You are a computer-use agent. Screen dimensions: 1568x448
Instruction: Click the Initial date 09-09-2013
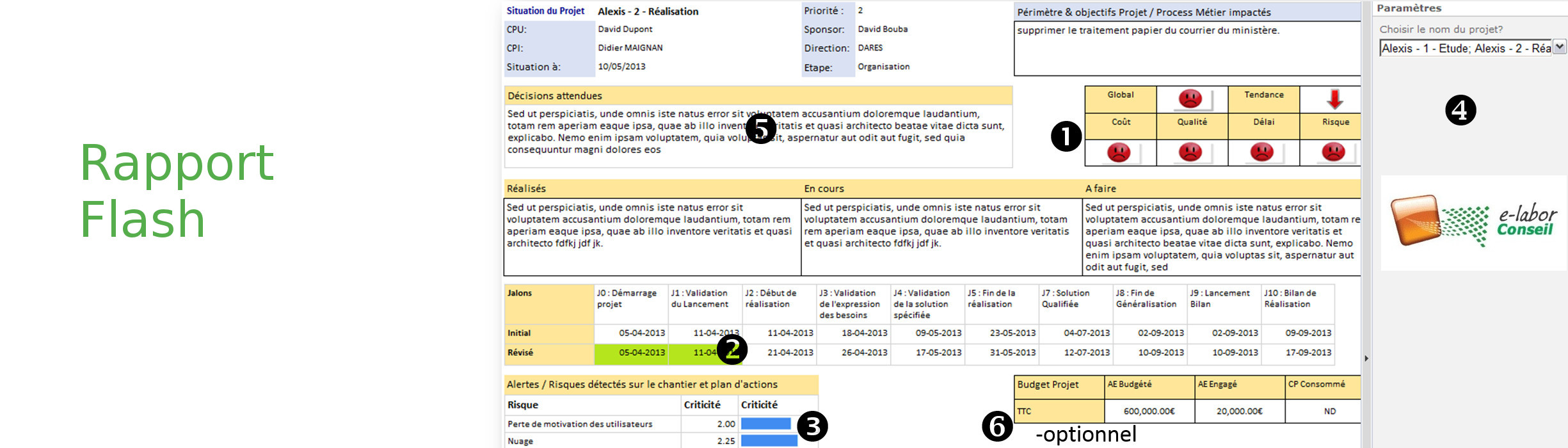(x=1308, y=333)
